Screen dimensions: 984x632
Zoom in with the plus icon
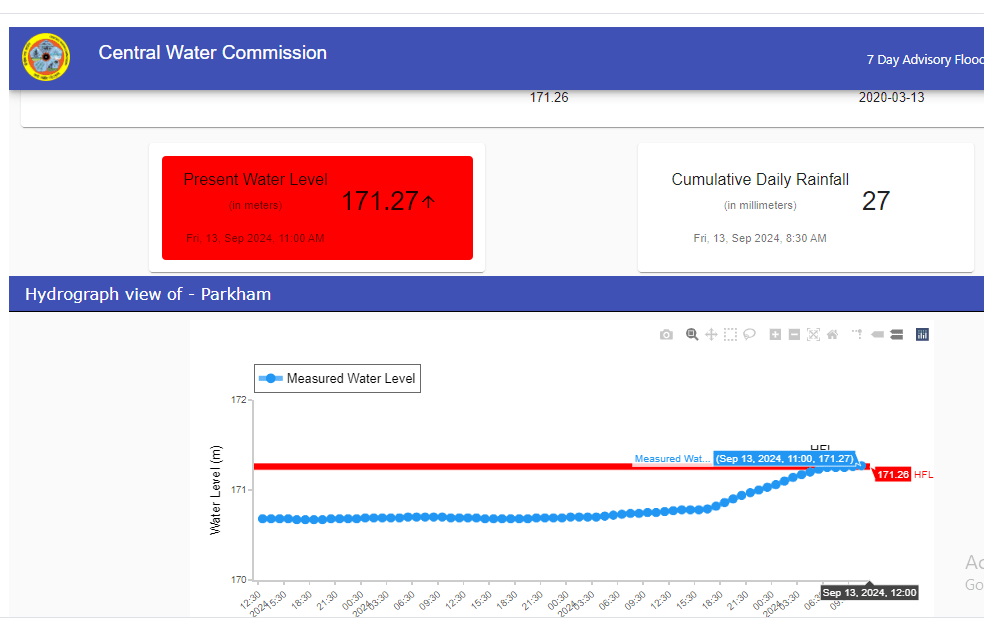(x=775, y=335)
